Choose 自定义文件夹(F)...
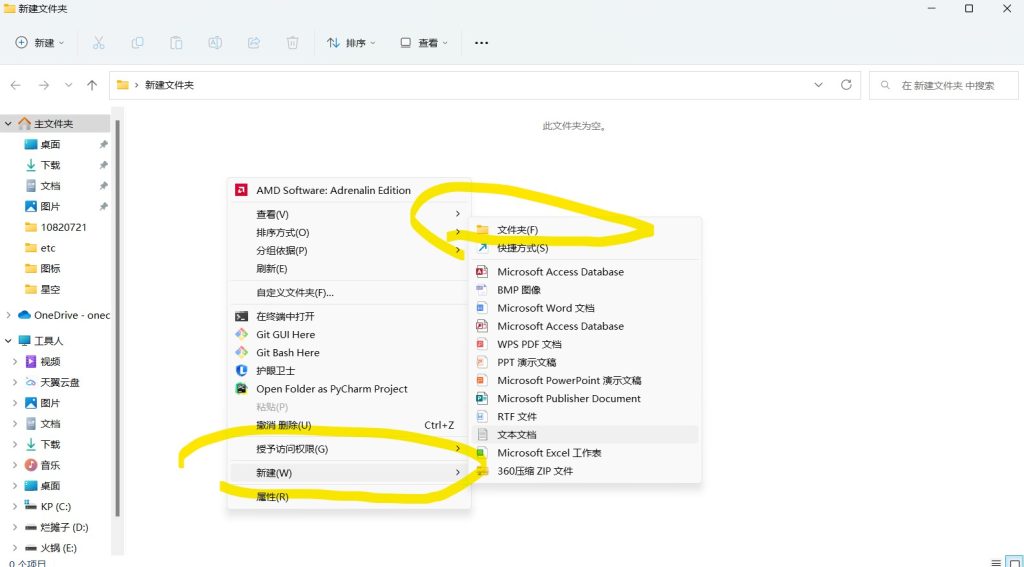The height and width of the screenshot is (567, 1024). [x=349, y=293]
